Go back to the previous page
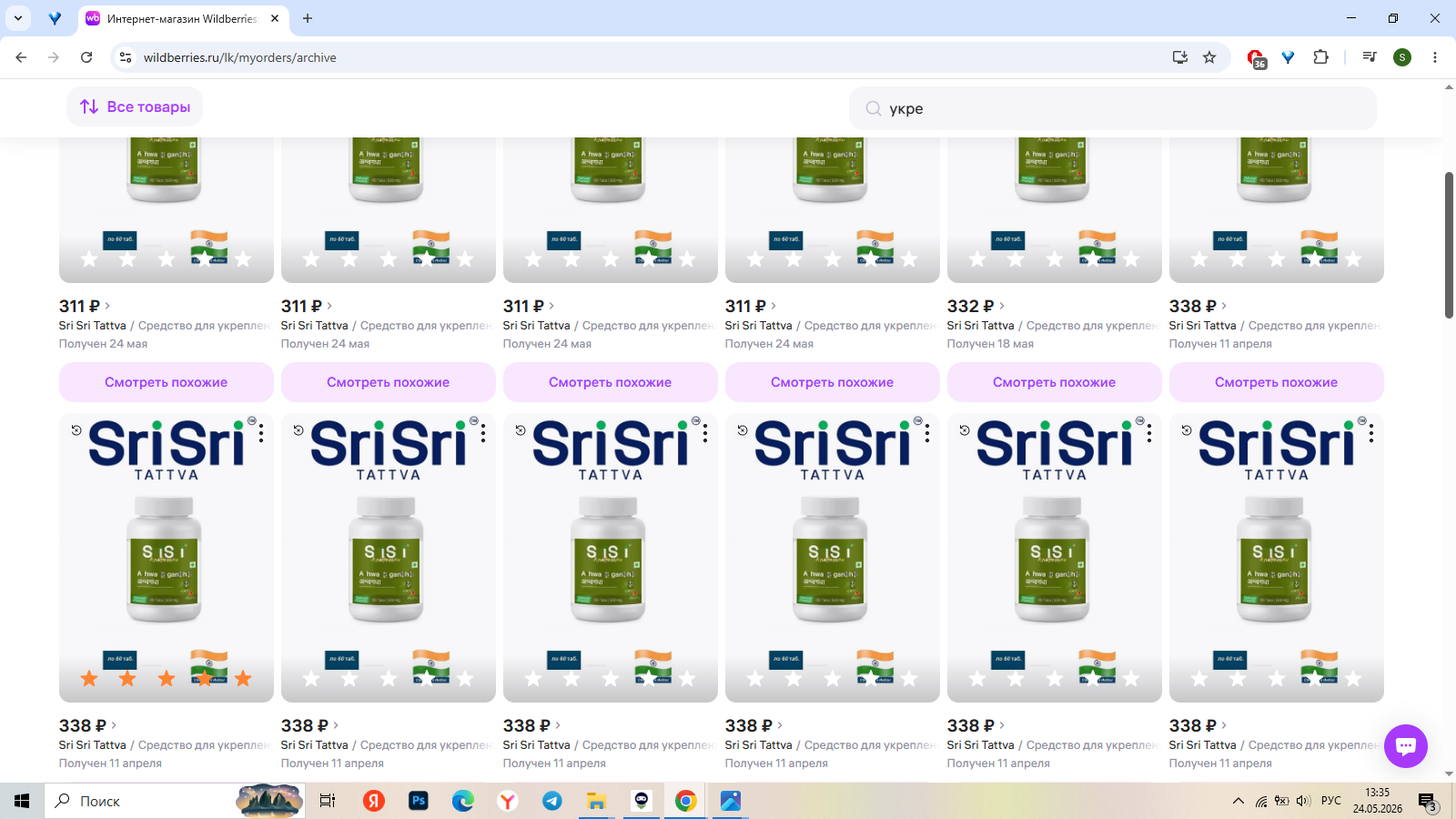 pos(21,57)
